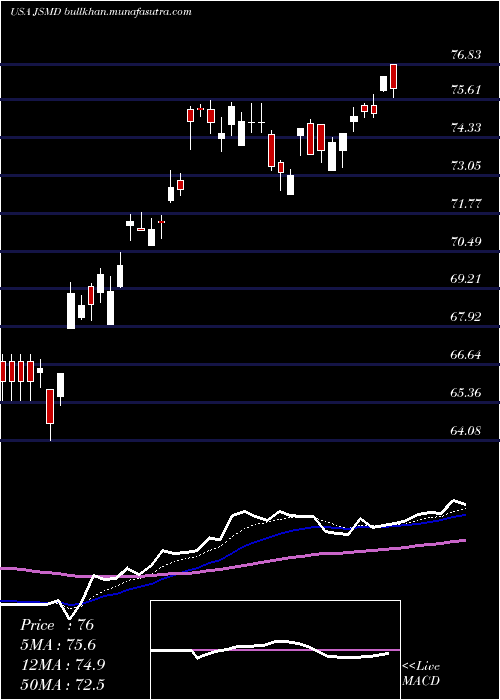Click the 64.08 price axis label

(466, 431)
